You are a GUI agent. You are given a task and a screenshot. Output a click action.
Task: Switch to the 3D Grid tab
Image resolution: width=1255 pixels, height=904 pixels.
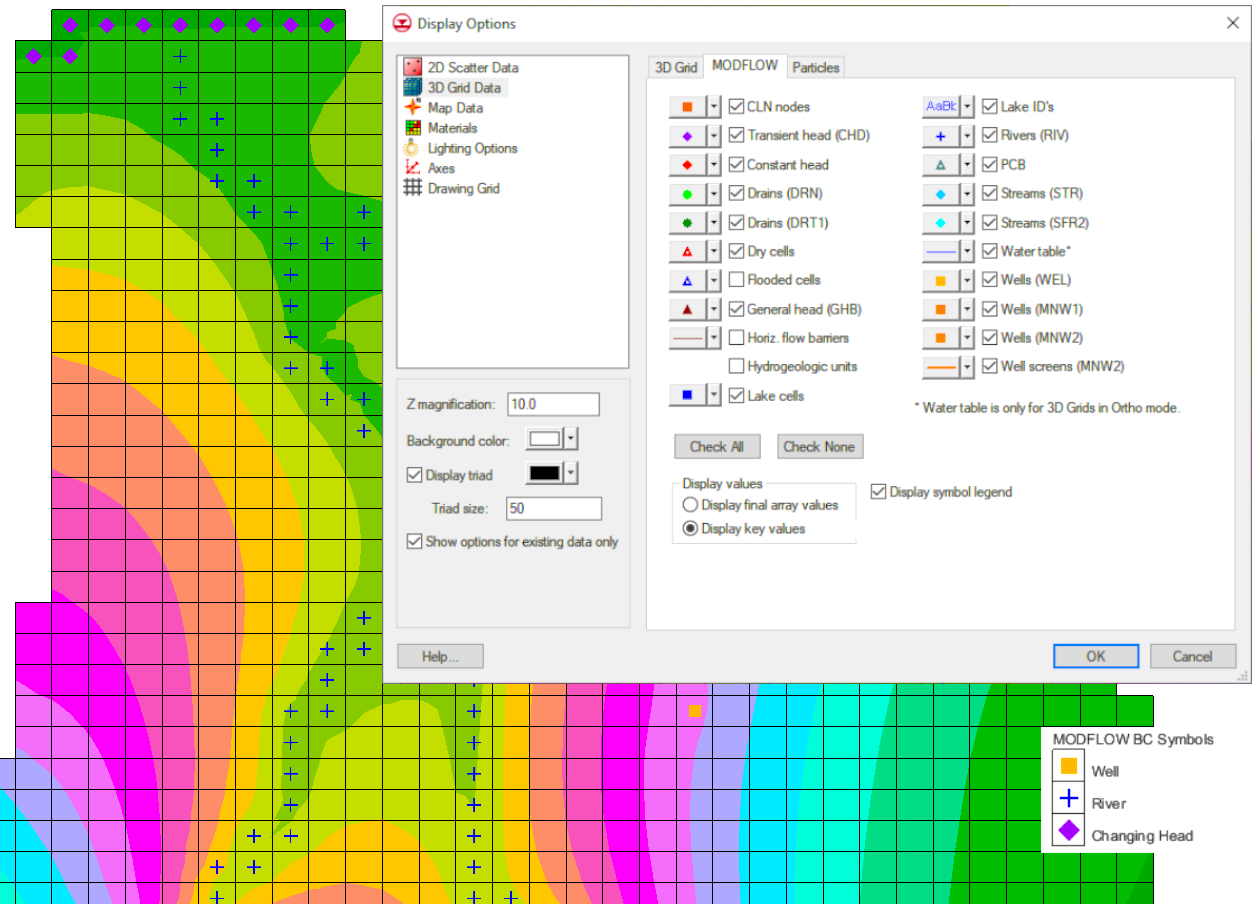676,66
